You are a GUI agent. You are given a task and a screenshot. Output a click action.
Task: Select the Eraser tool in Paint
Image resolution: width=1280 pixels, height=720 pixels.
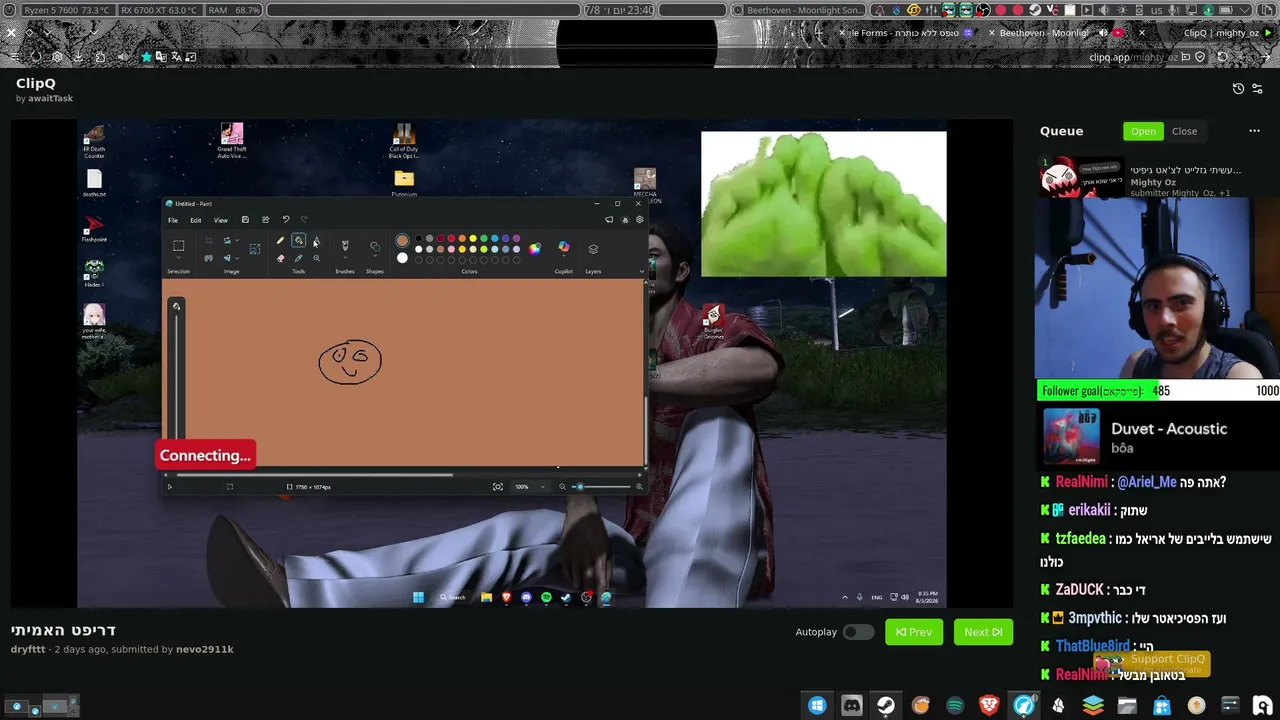280,258
